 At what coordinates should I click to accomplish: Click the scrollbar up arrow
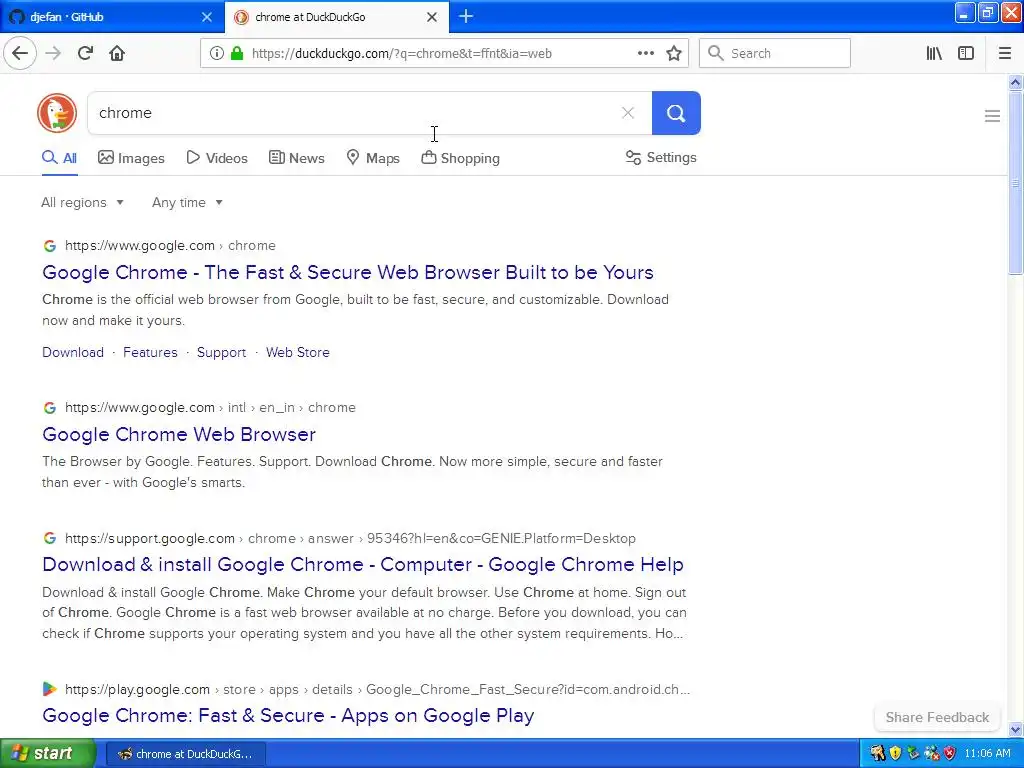(1016, 82)
